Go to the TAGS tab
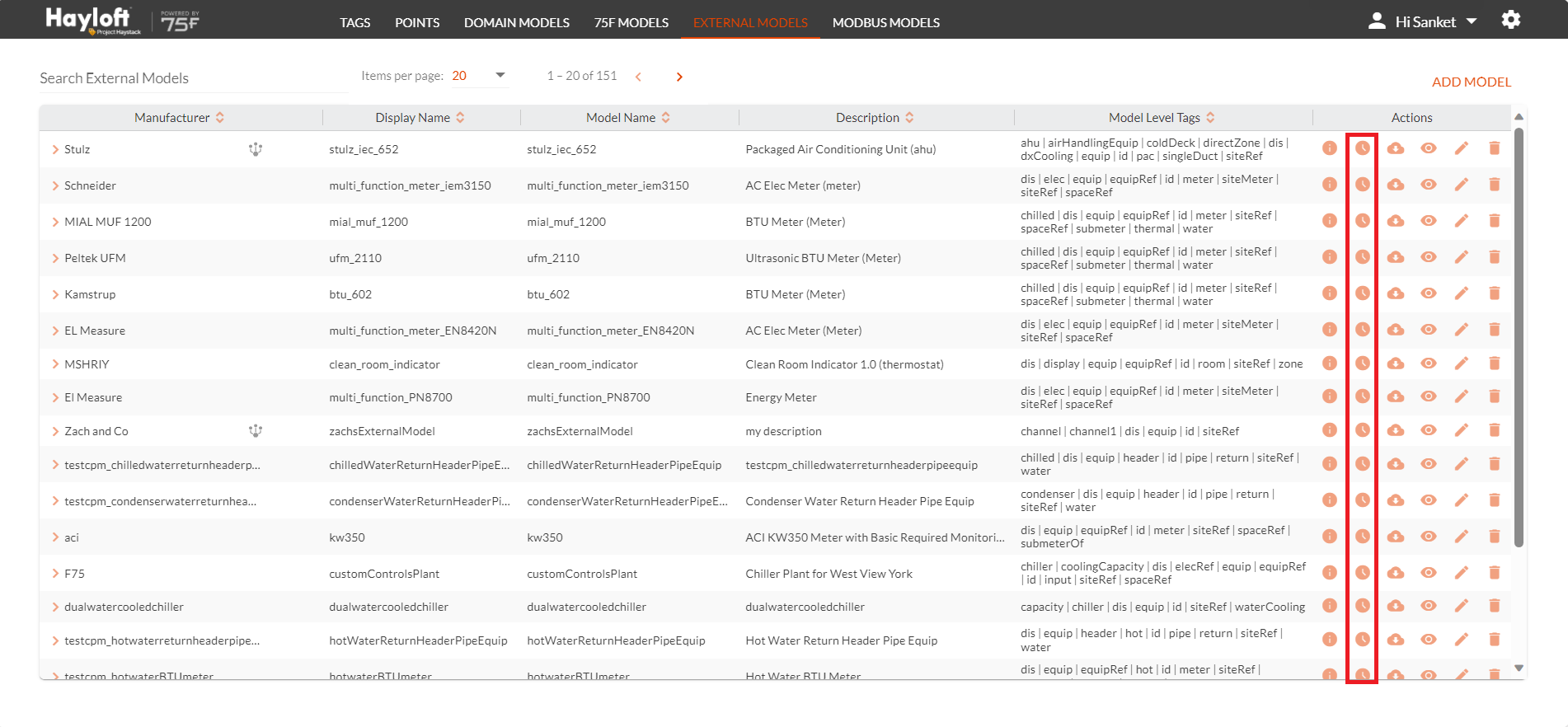Image resolution: width=1568 pixels, height=727 pixels. (355, 22)
